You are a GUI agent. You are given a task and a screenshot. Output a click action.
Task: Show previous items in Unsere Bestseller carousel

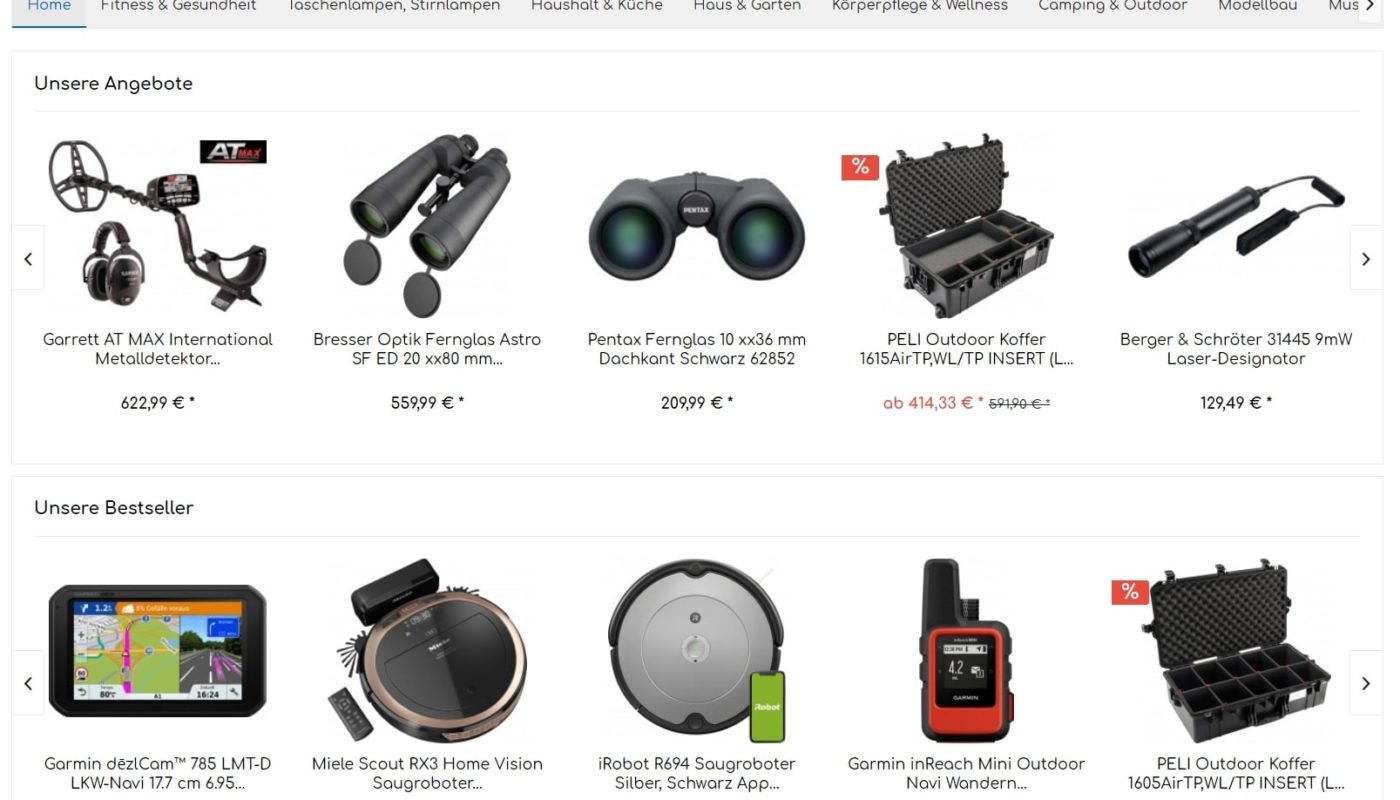click(x=28, y=683)
